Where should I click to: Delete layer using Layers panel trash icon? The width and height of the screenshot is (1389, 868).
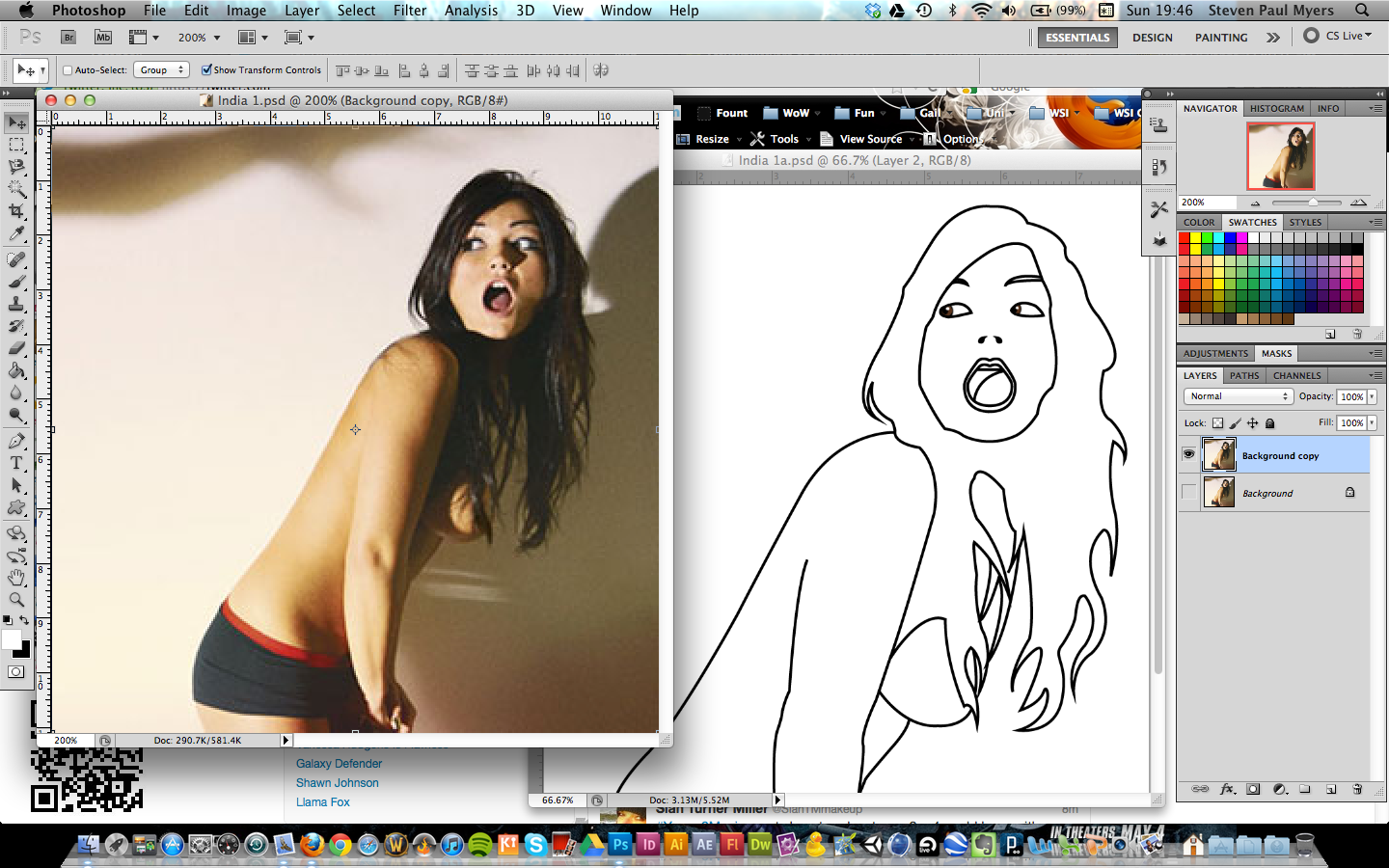[x=1357, y=789]
